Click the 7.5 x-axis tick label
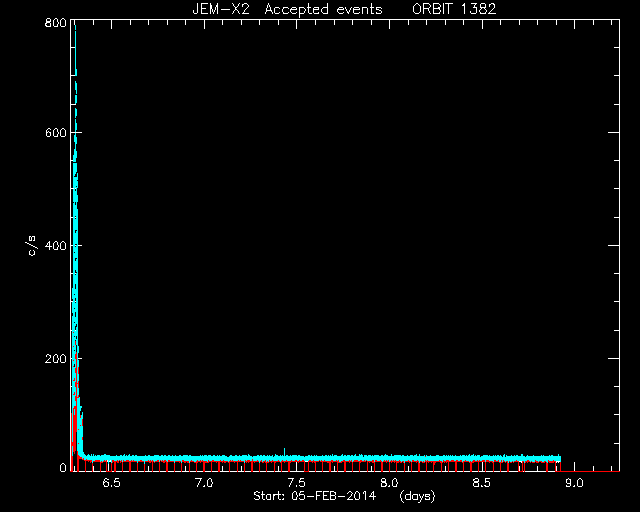 (296, 483)
